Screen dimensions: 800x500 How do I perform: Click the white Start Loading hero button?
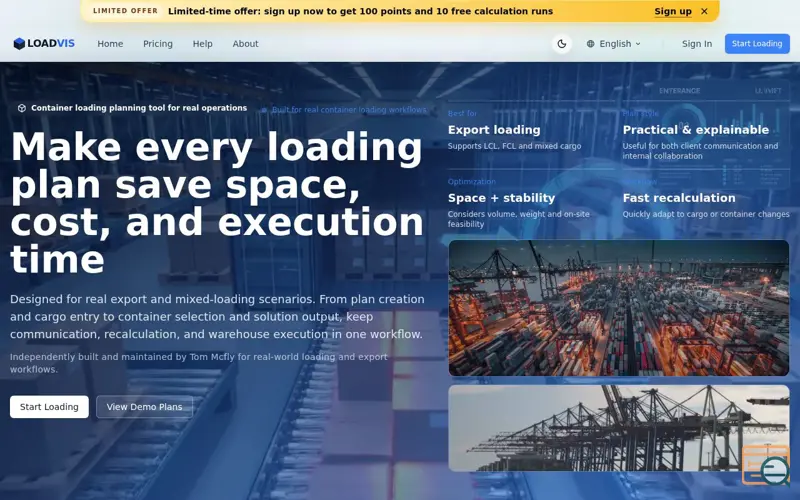pyautogui.click(x=49, y=407)
